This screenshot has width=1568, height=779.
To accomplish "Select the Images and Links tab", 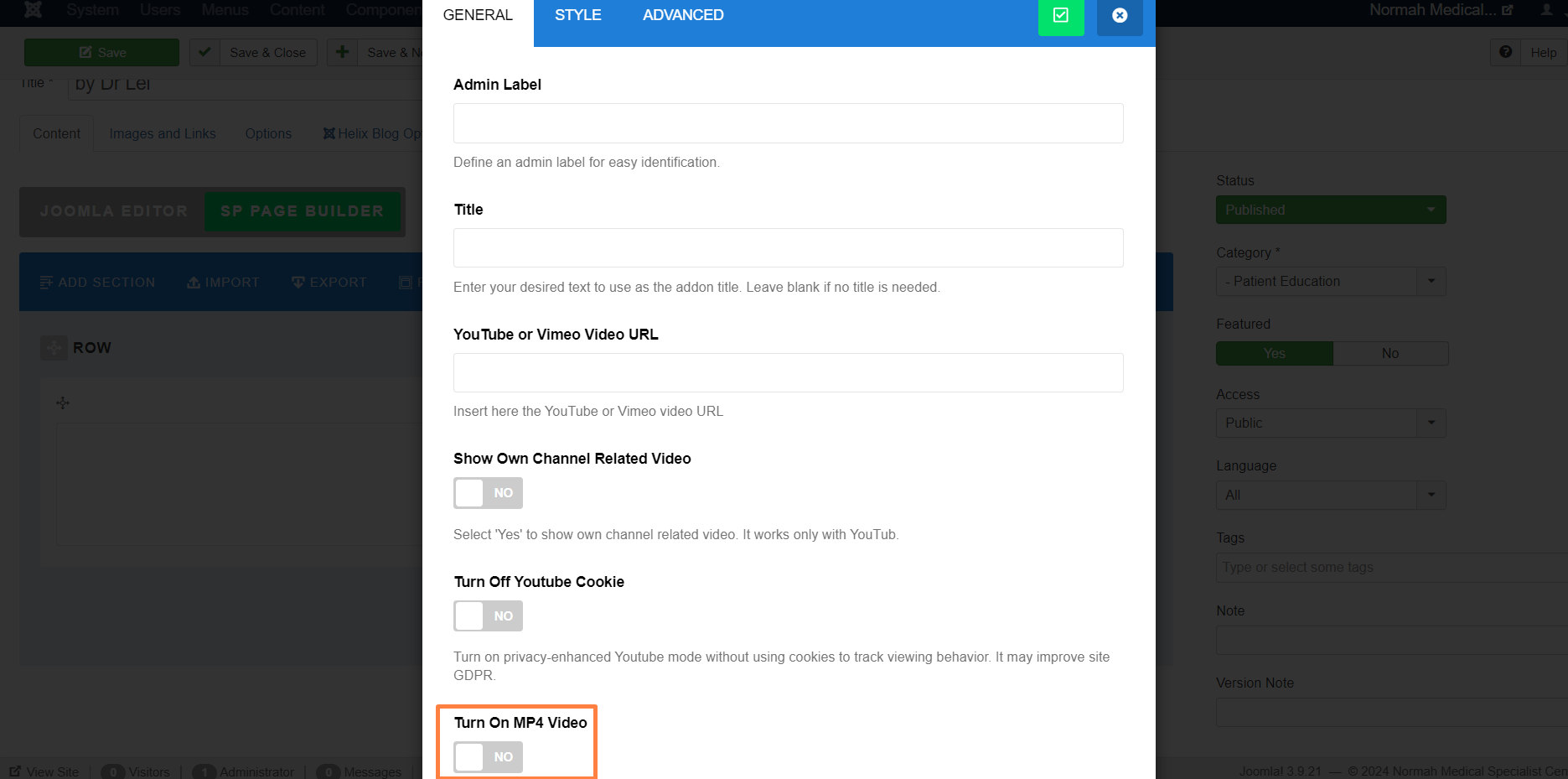I will click(163, 134).
